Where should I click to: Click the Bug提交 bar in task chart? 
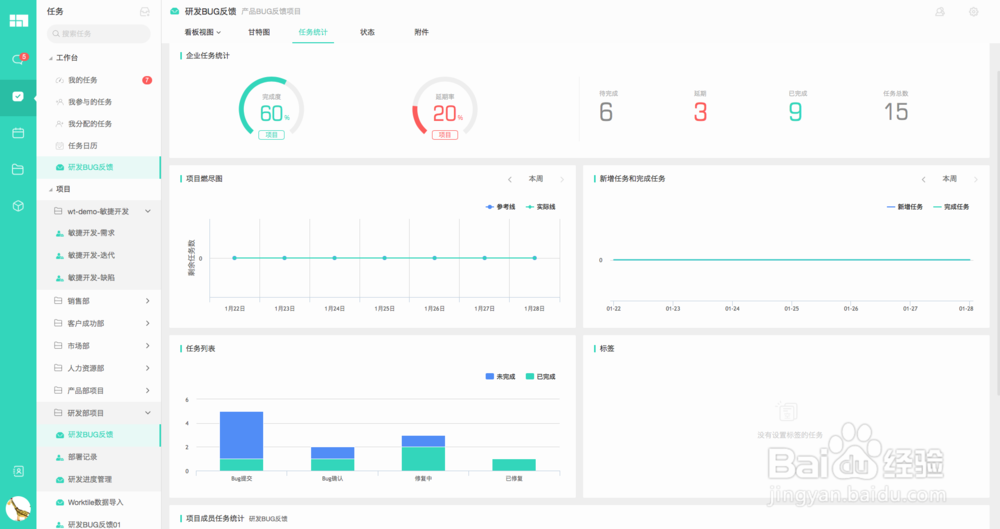241,441
